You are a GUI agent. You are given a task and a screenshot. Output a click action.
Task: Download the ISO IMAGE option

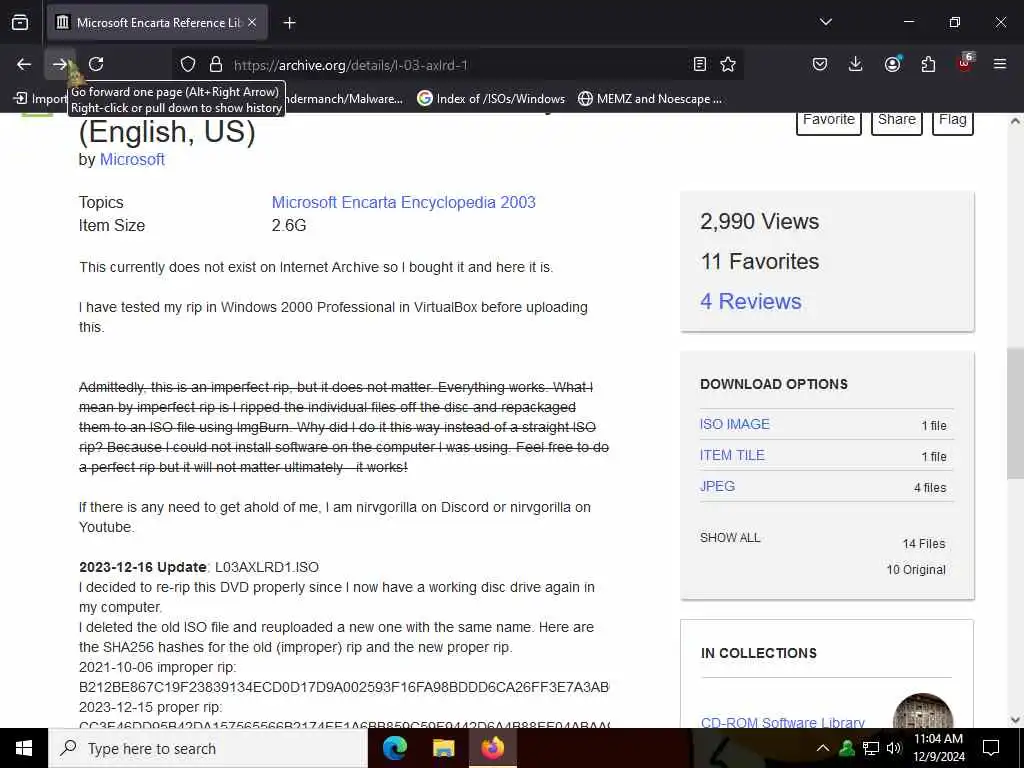click(x=735, y=424)
